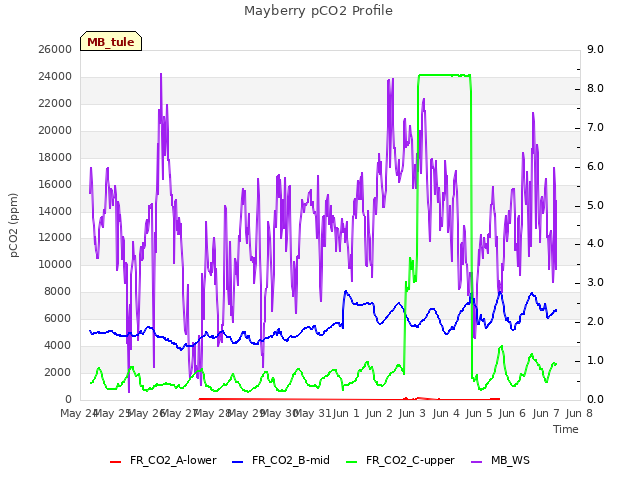640x480 pixels.
Task: Click the Jun 2 date label
Action: (379, 413)
